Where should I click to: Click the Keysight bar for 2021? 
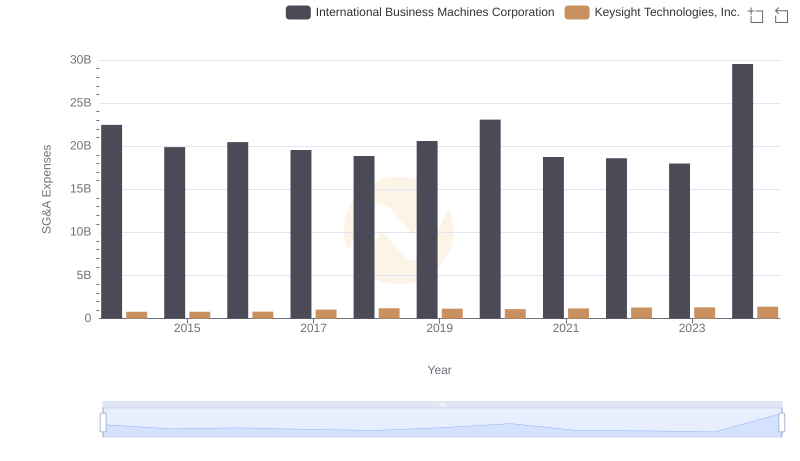[579, 314]
